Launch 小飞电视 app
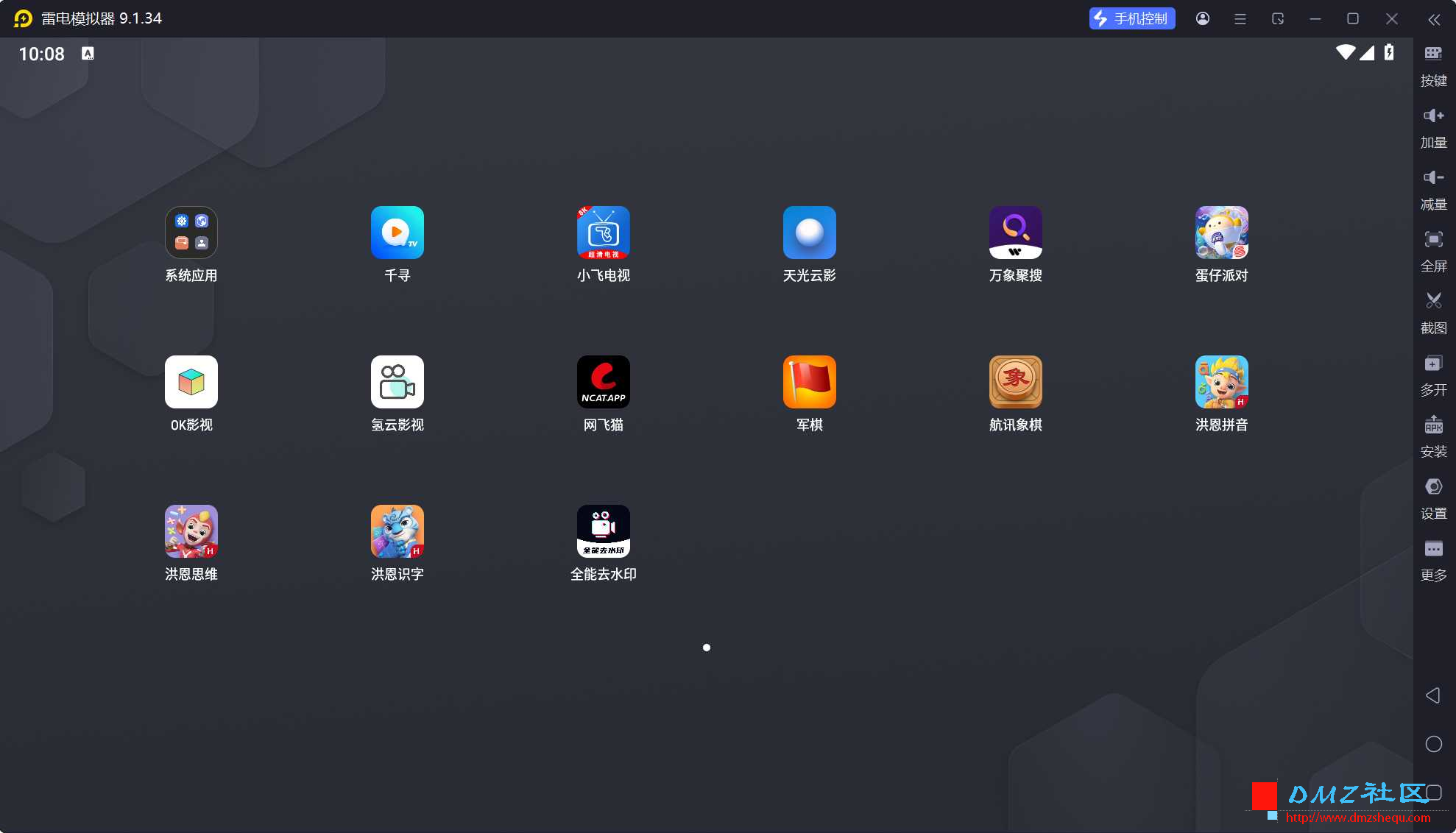 click(603, 233)
